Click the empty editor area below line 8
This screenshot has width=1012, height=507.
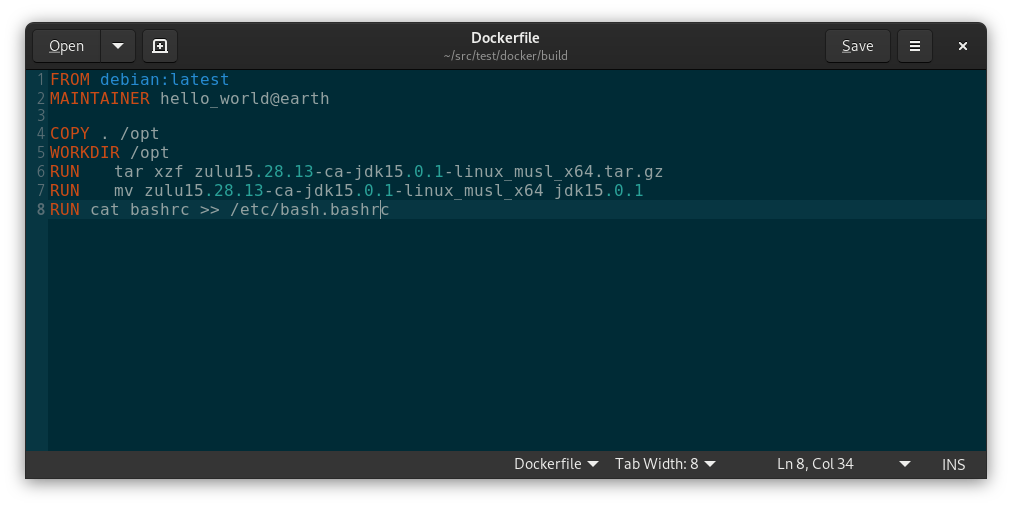(x=516, y=334)
